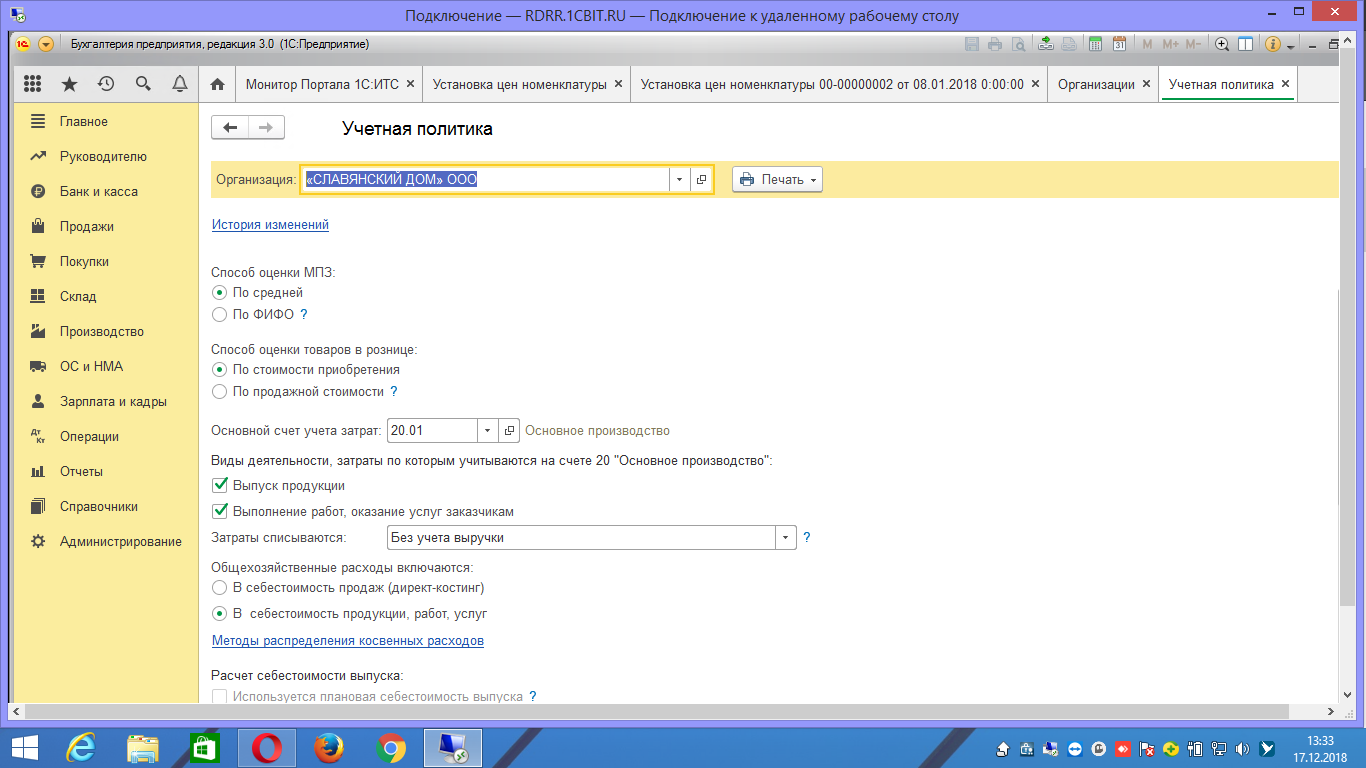Expand the Основной счет учета затрат dropdown
This screenshot has width=1366, height=768.
[488, 430]
